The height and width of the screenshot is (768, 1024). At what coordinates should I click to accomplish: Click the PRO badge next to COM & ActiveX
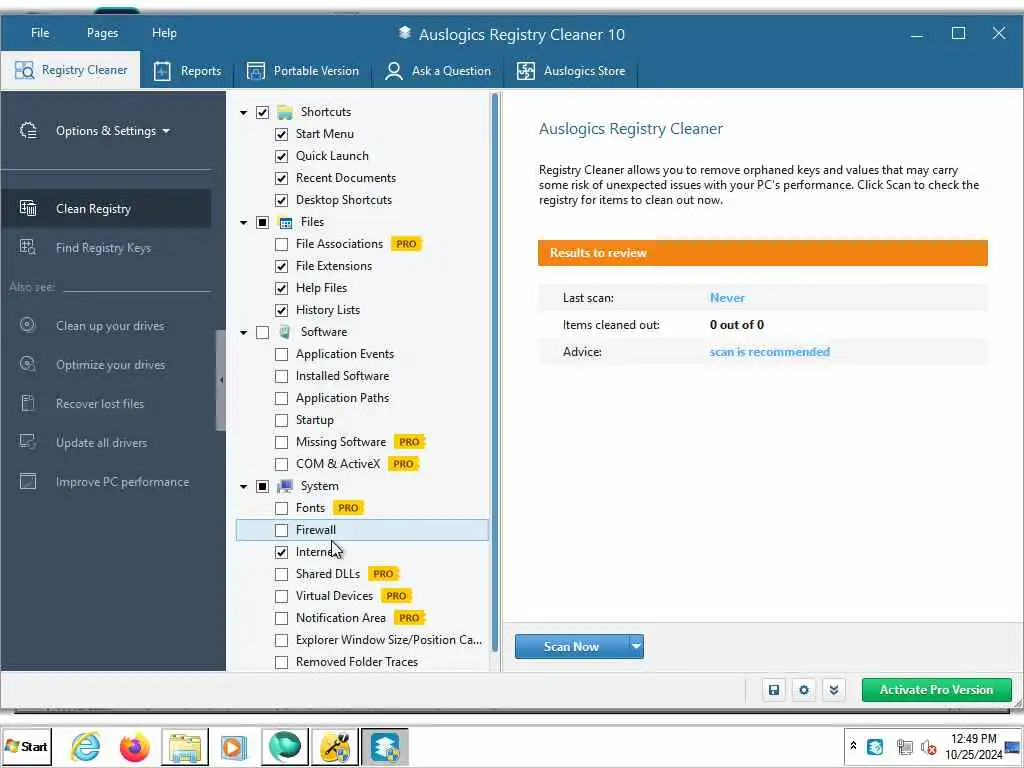[403, 464]
